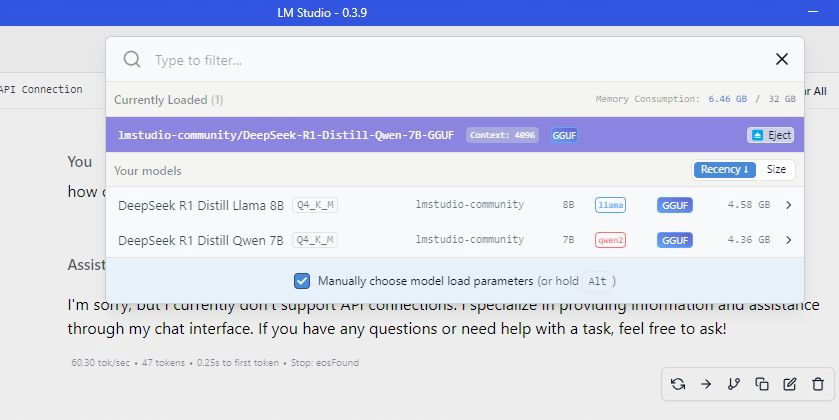Edit the assistant message

pyautogui.click(x=790, y=384)
